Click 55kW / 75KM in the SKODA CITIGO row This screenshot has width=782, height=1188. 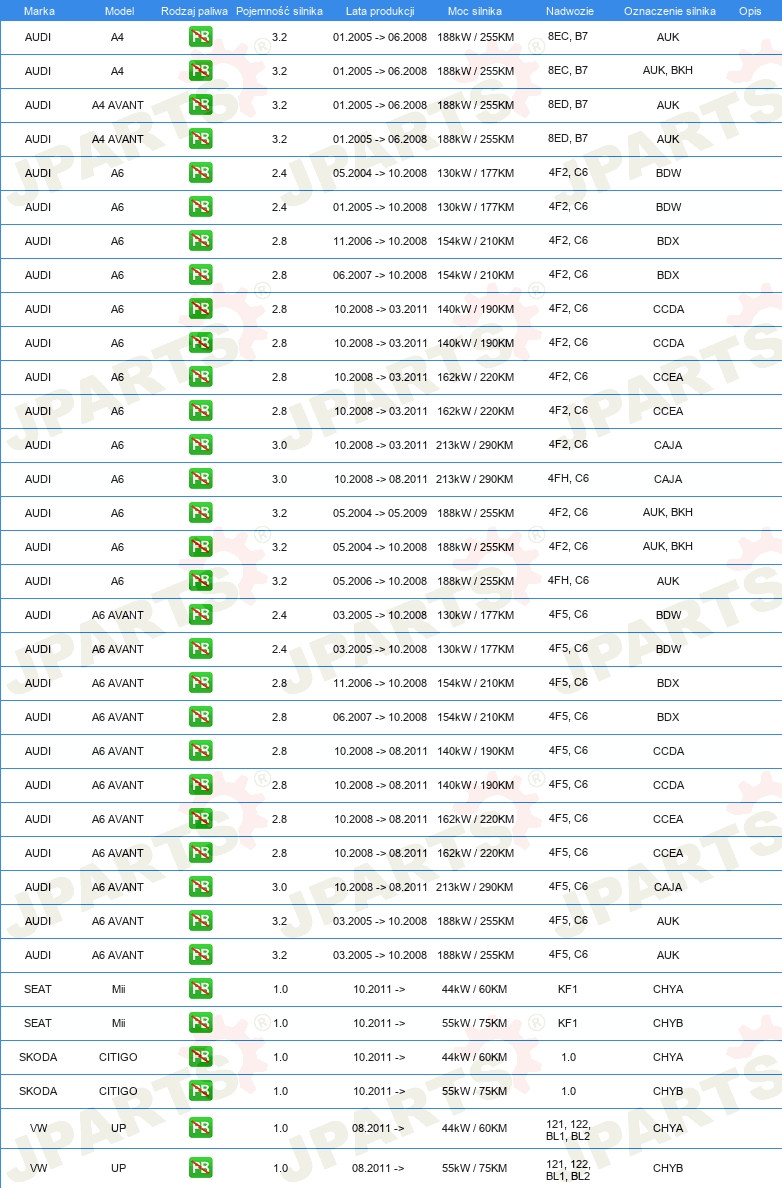pyautogui.click(x=474, y=1092)
